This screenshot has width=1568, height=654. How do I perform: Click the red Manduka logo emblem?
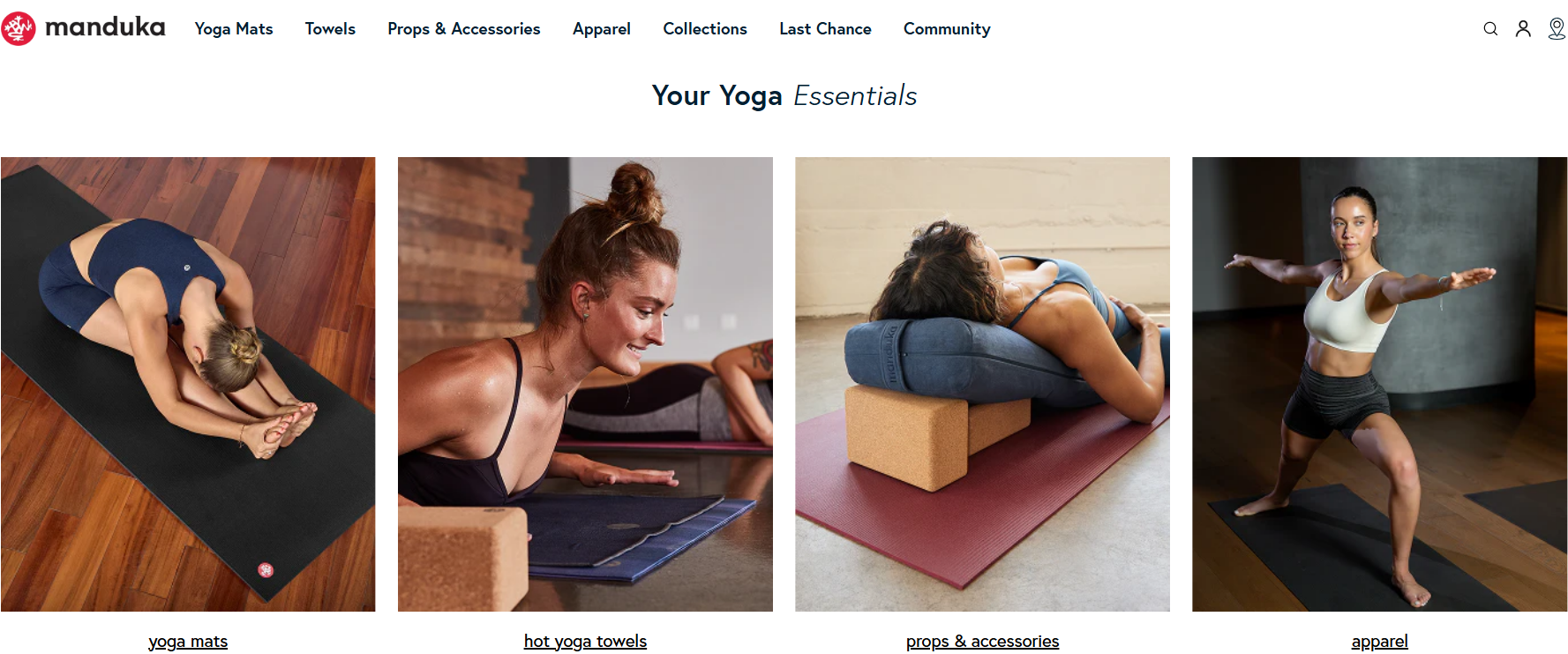click(19, 28)
